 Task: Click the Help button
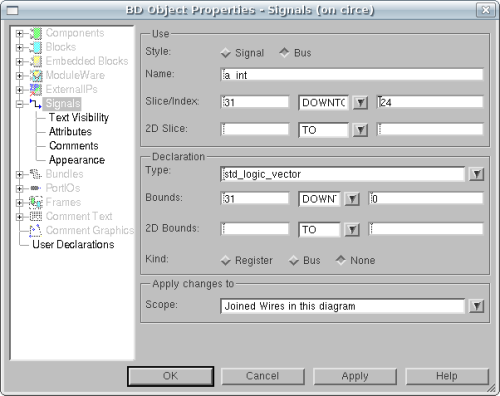[x=447, y=376]
